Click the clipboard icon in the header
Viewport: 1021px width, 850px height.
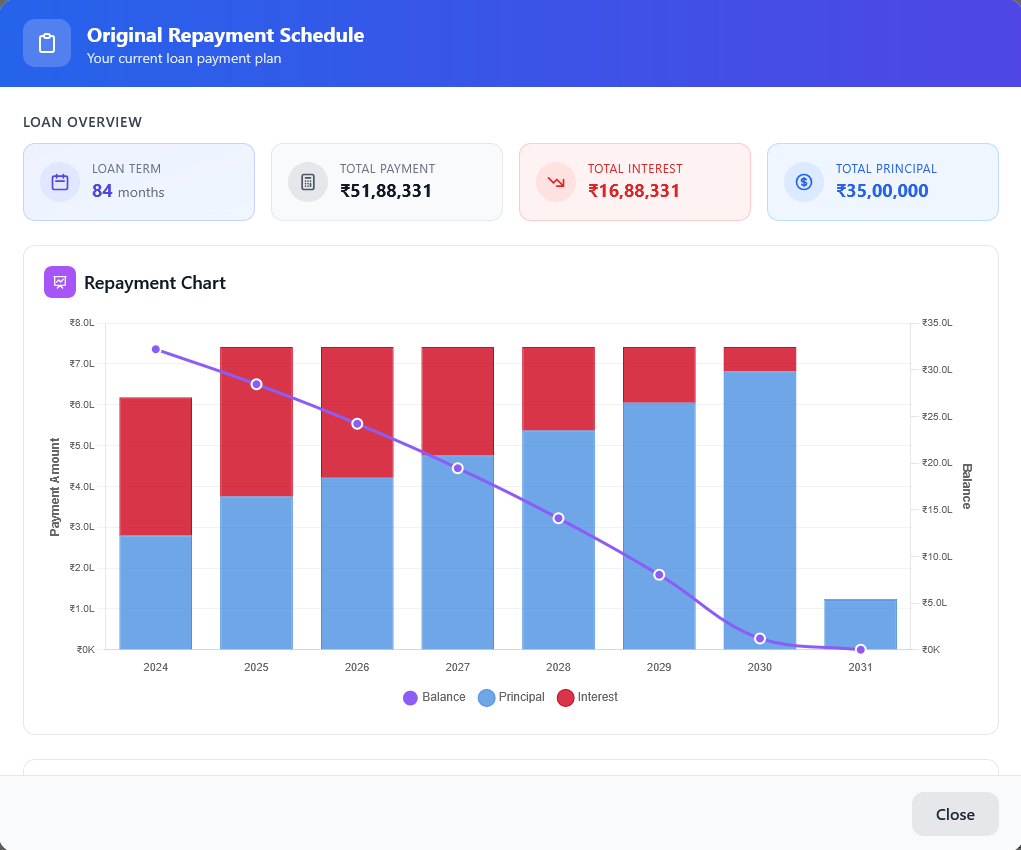point(46,42)
